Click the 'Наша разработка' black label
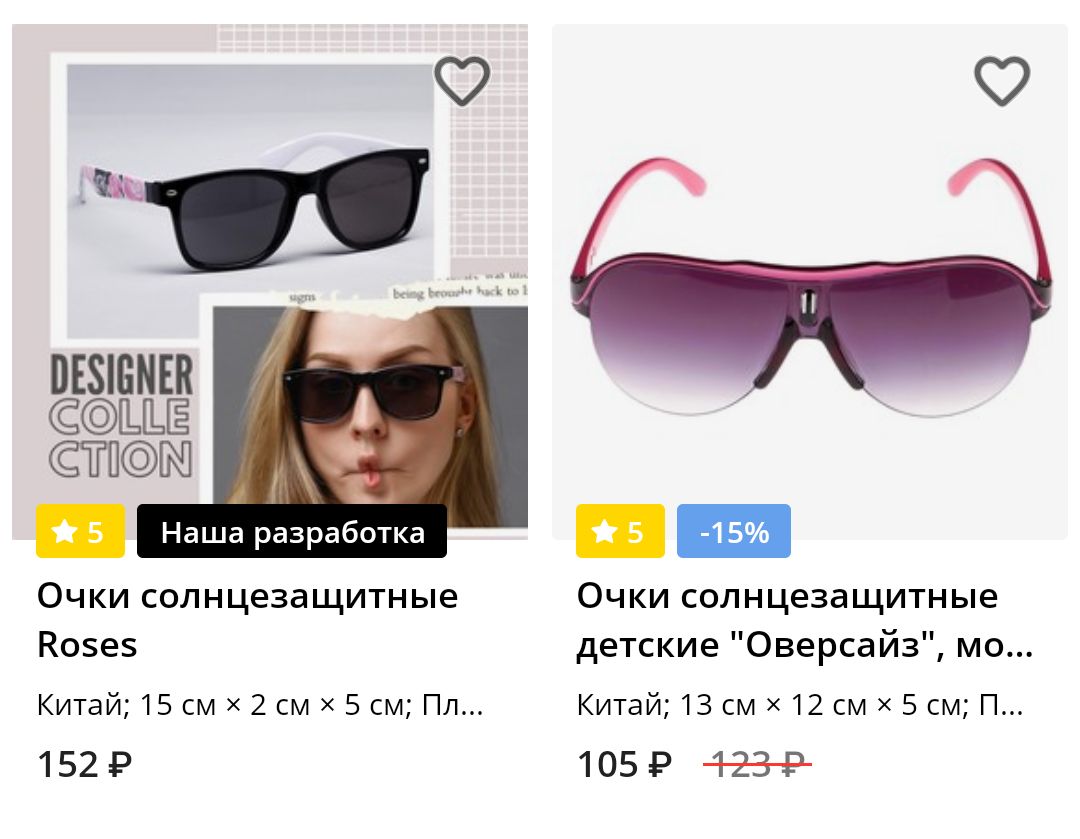 292,531
